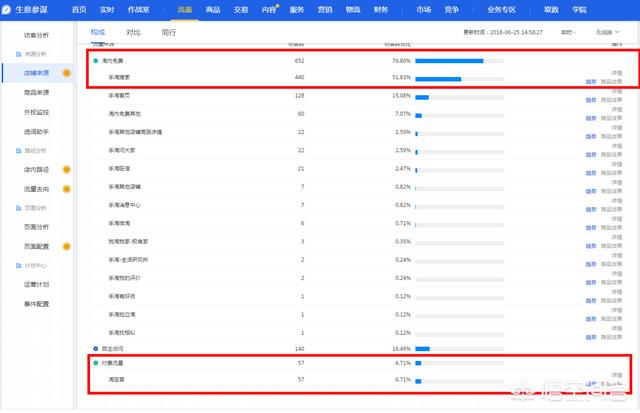Open the 实时 time period dropdown
Viewport: 640px width, 413px height.
pyautogui.click(x=569, y=33)
